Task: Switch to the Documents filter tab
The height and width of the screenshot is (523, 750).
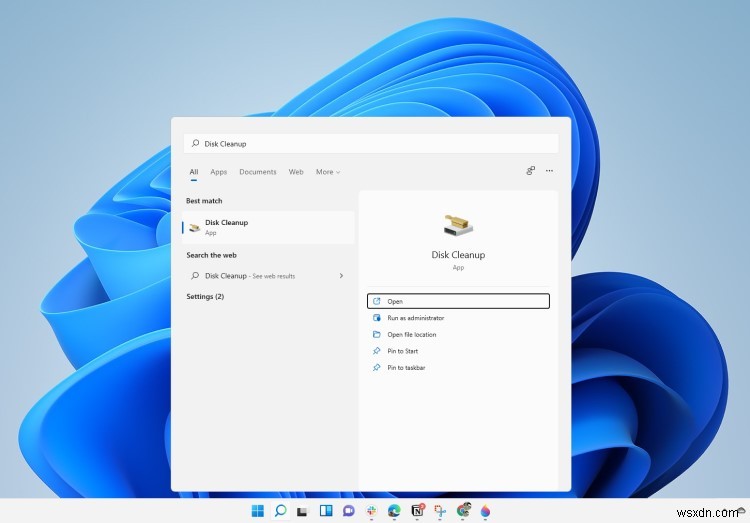Action: click(x=258, y=172)
